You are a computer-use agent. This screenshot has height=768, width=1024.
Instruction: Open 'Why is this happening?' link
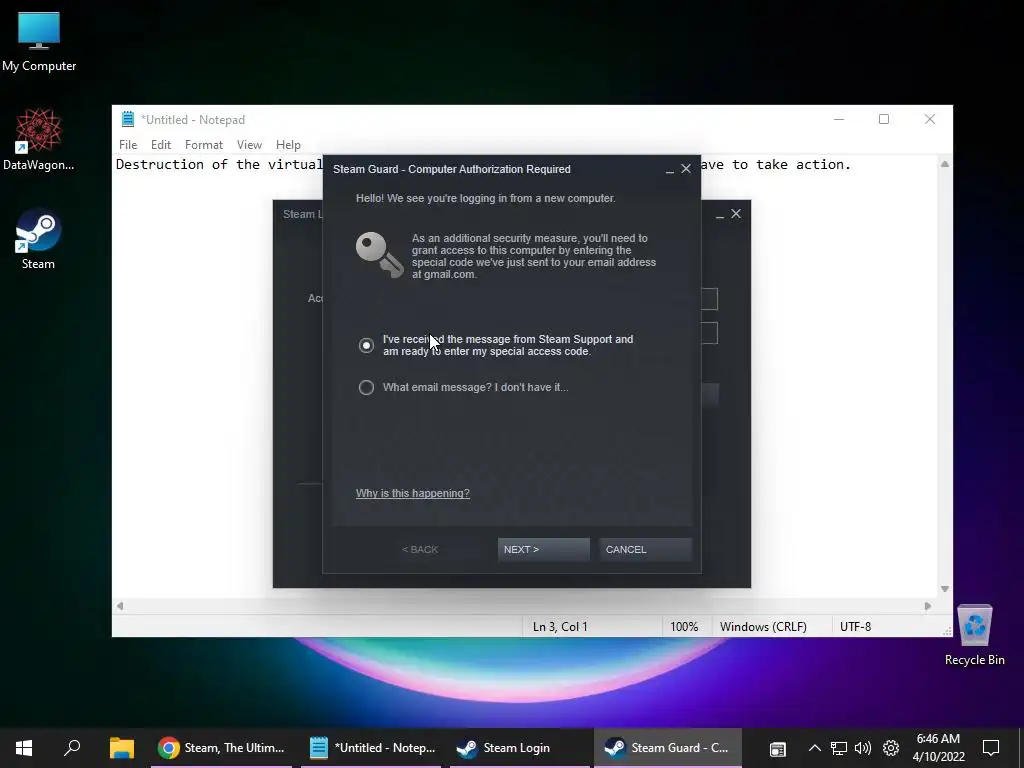coord(413,493)
